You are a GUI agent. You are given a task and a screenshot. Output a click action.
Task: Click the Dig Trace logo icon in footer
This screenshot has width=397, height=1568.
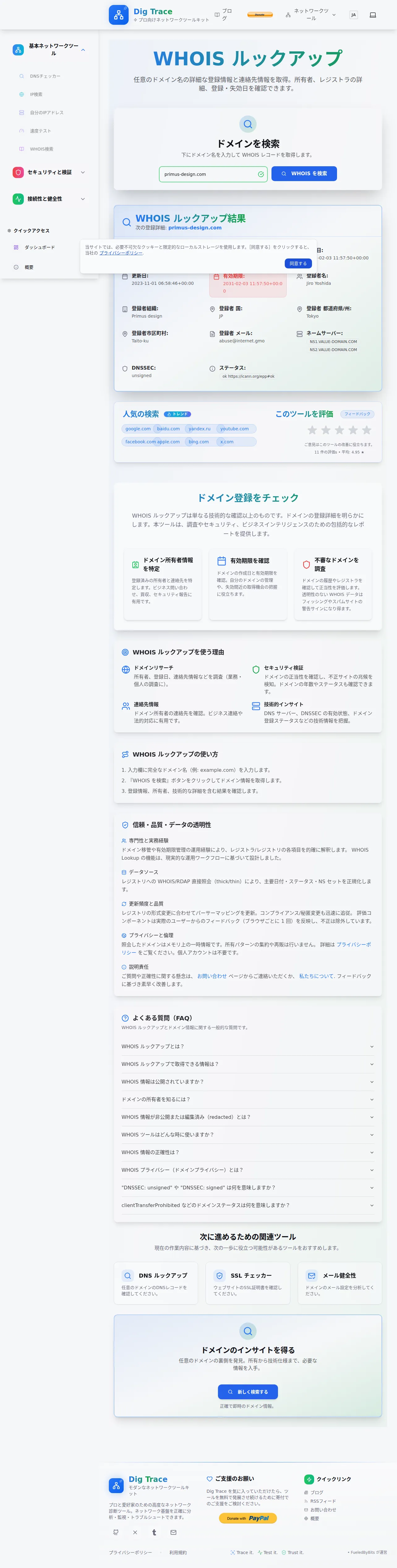pos(116,1485)
